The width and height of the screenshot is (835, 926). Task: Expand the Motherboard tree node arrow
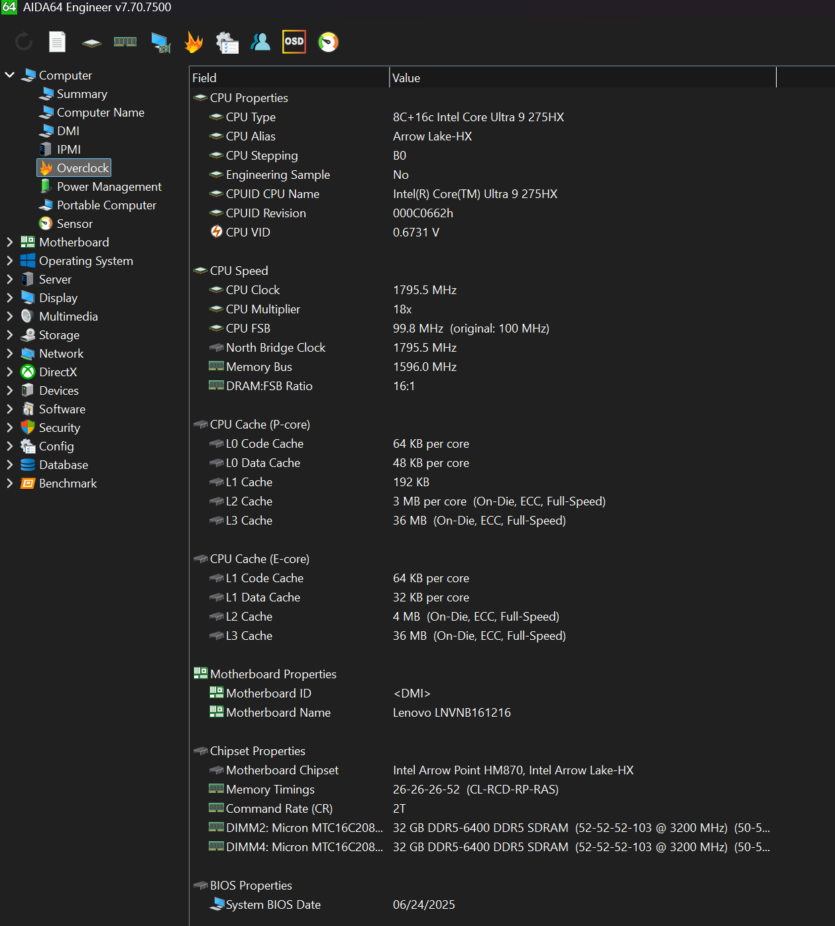click(9, 242)
